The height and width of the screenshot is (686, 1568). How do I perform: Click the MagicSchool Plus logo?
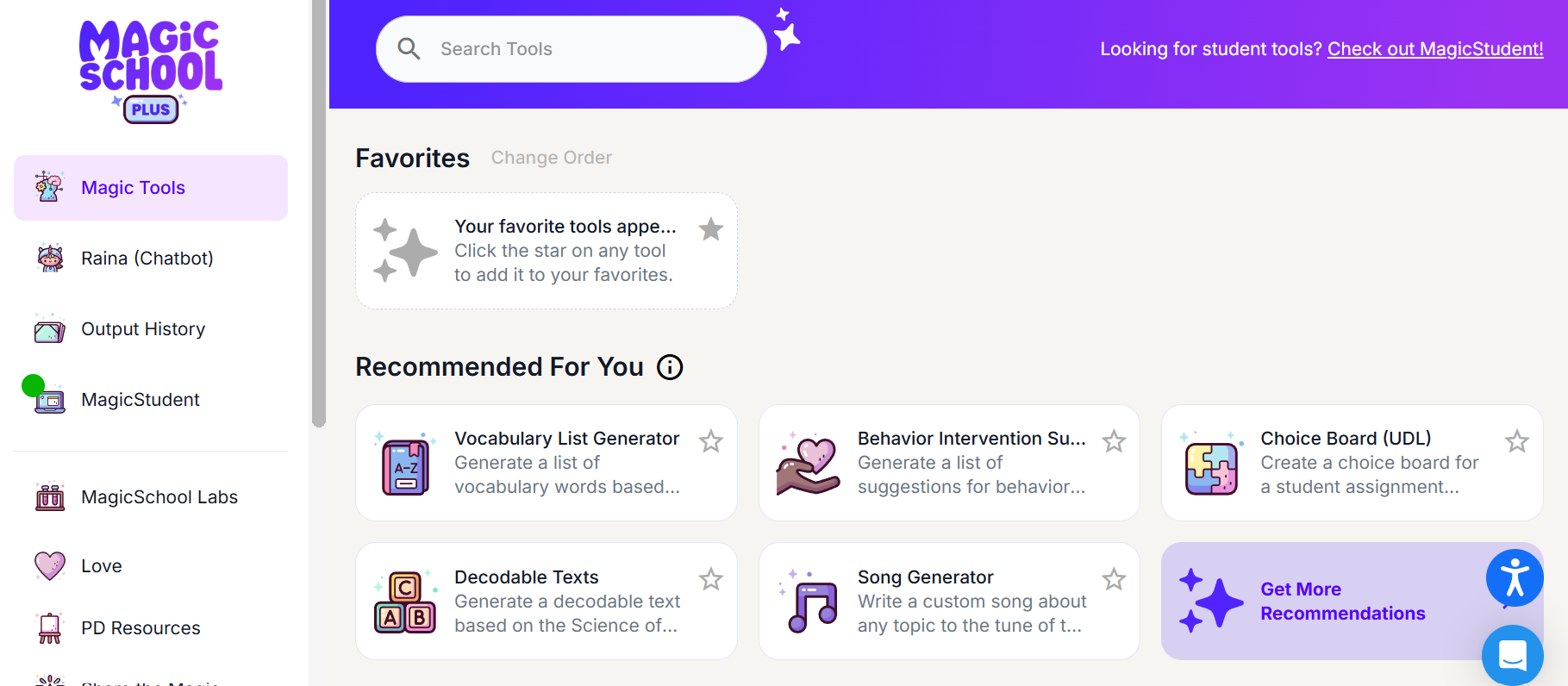151,72
